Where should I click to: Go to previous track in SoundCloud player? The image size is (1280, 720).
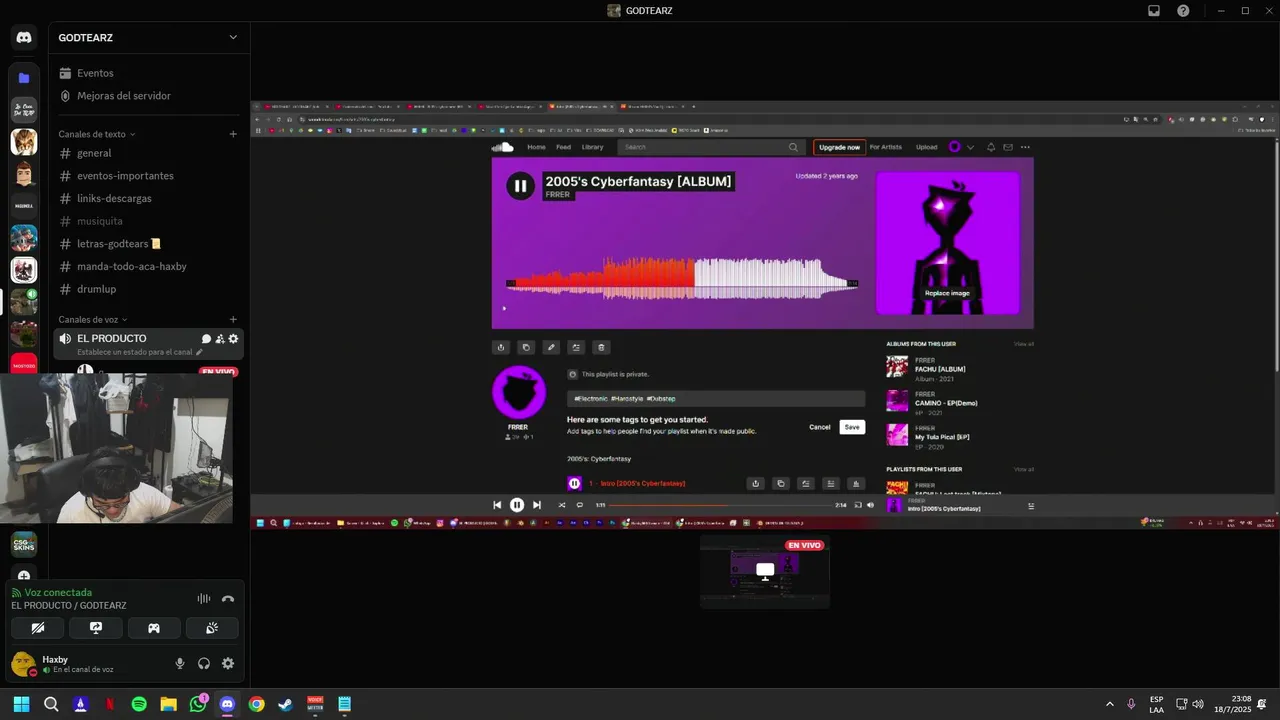497,505
